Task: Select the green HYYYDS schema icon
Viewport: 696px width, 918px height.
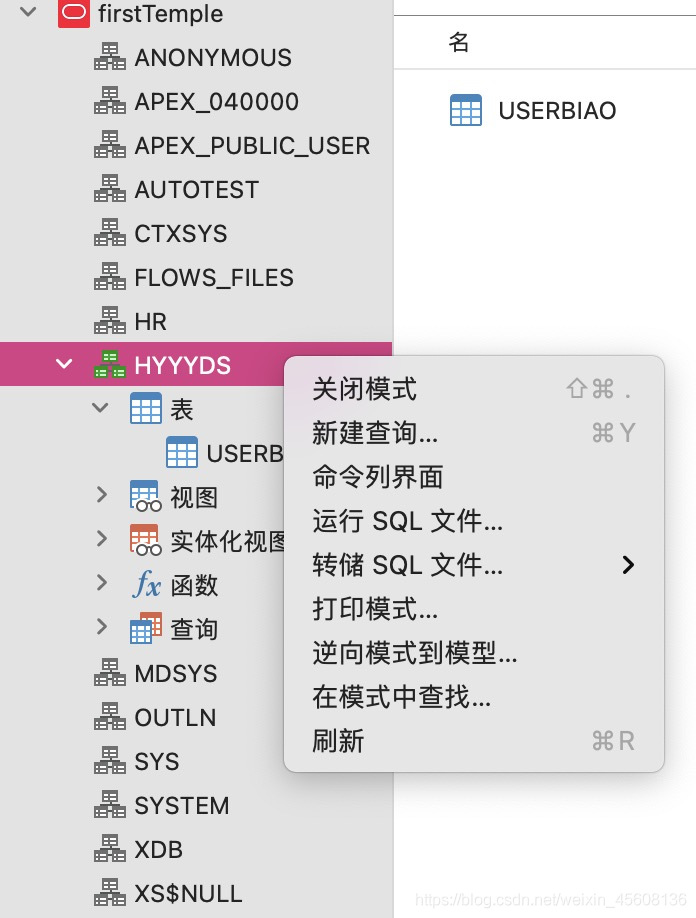Action: pos(110,366)
